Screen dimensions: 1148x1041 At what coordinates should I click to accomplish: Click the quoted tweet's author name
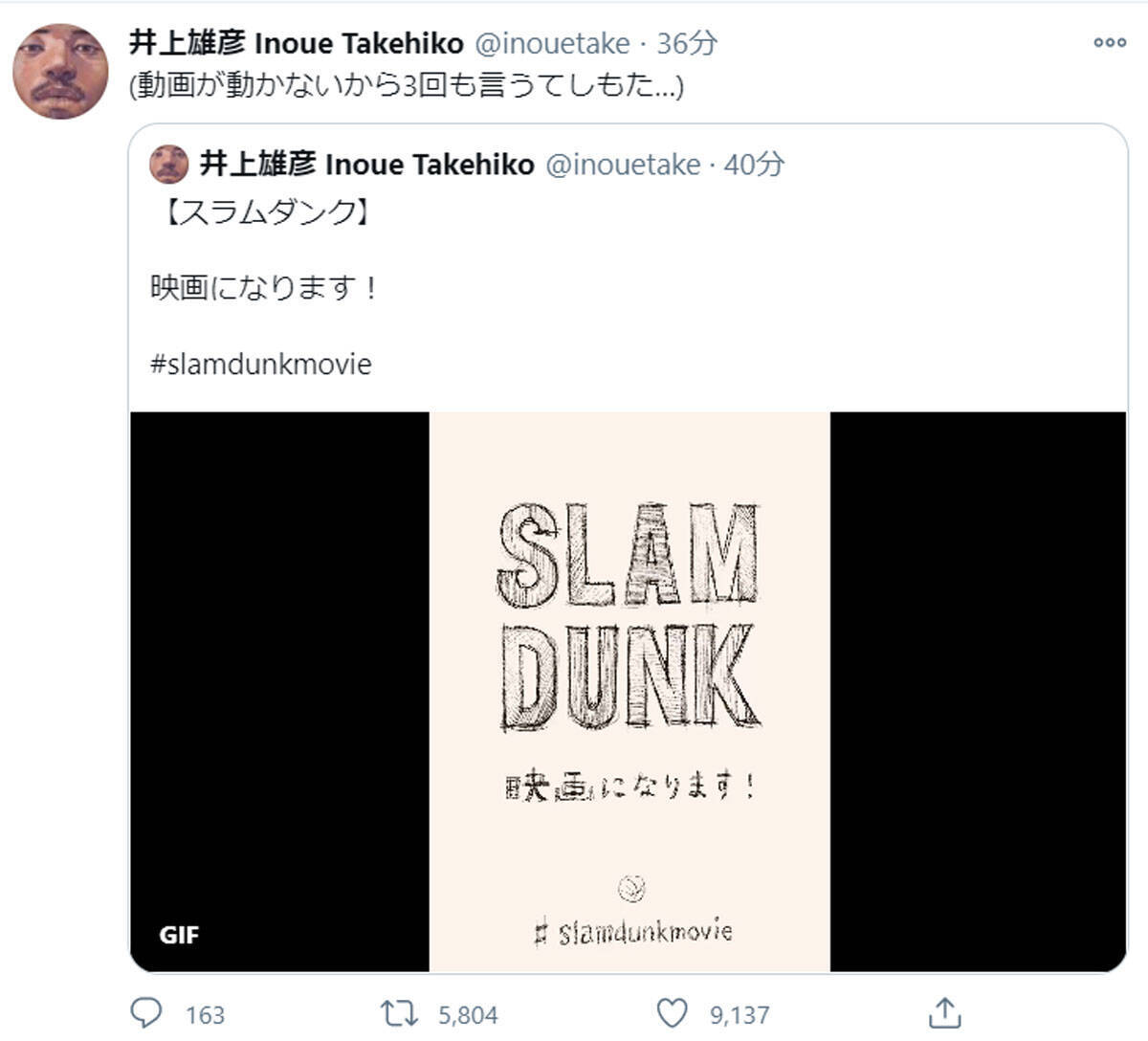coord(366,165)
